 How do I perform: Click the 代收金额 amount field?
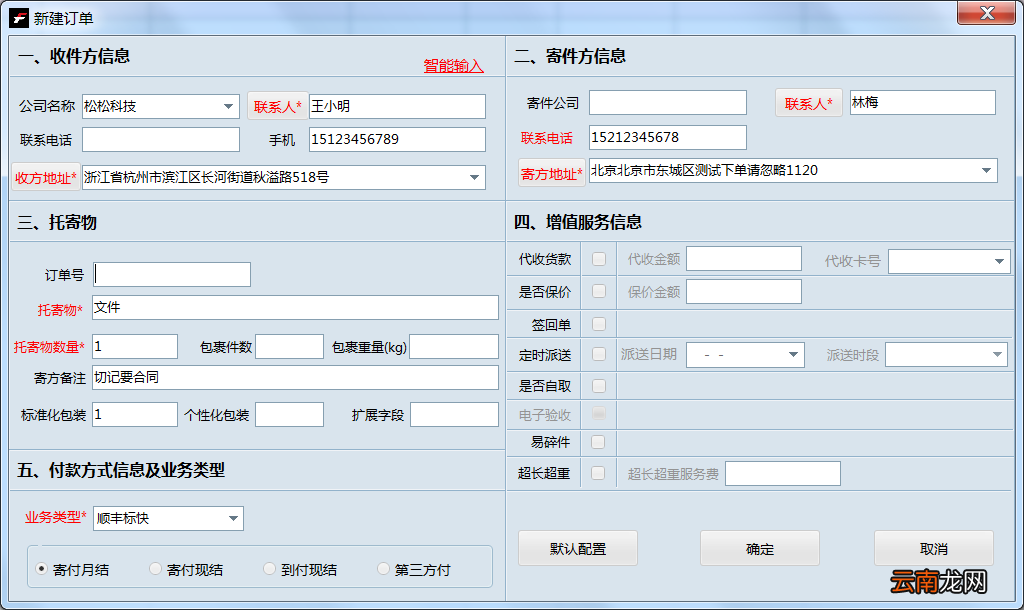pos(744,259)
